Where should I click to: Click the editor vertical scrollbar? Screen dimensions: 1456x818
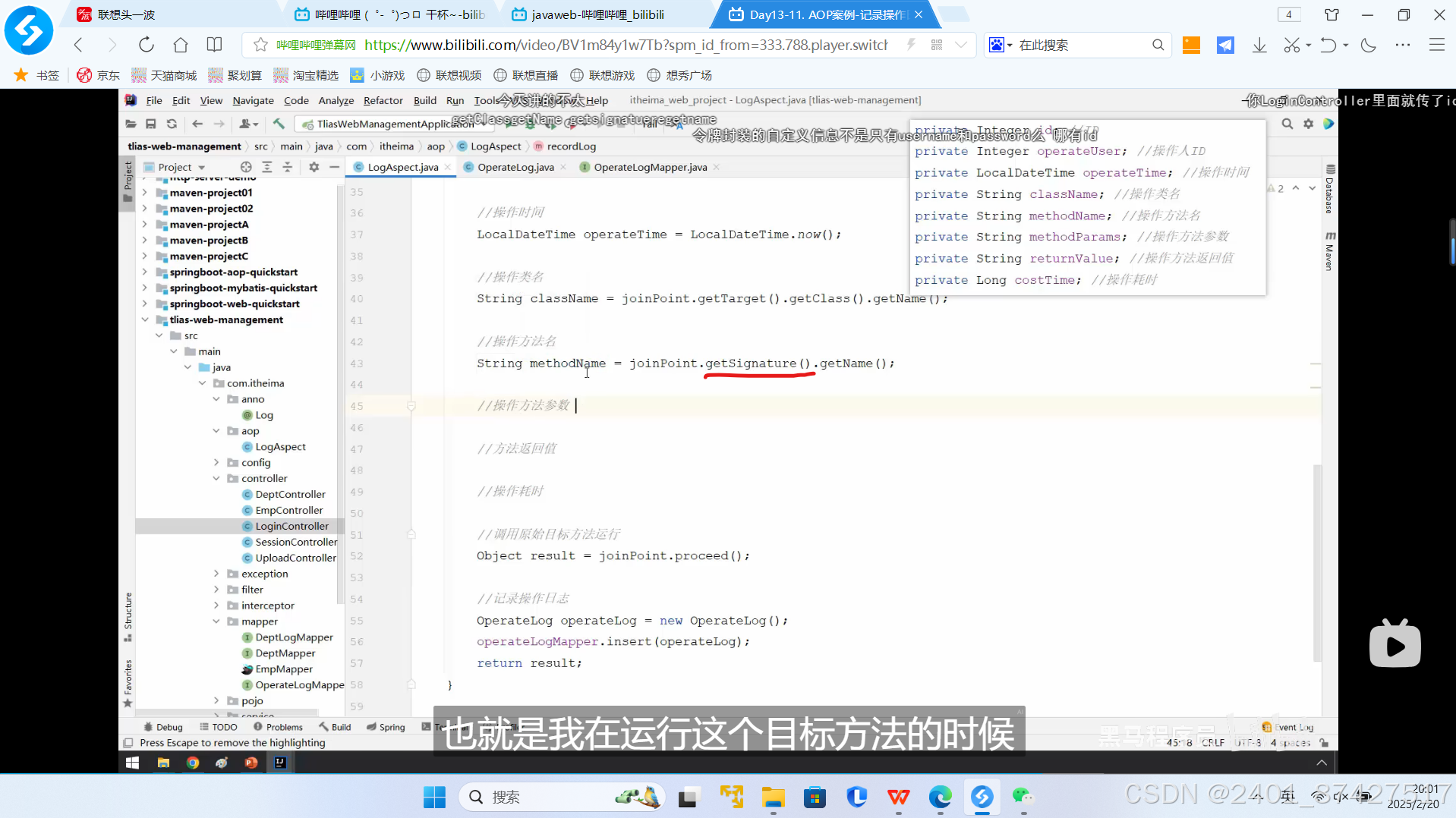[x=1317, y=562]
